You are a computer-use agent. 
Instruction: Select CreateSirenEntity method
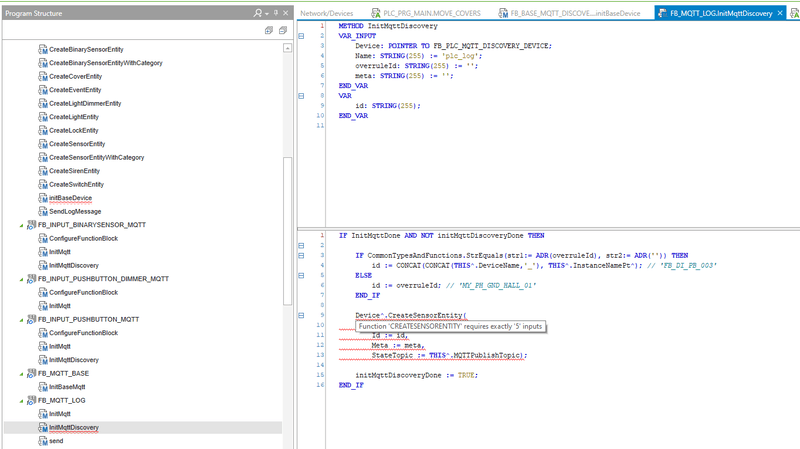[74, 171]
